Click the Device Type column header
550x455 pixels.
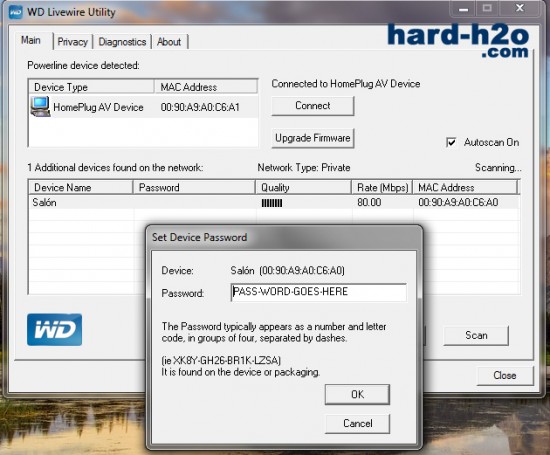[92, 87]
